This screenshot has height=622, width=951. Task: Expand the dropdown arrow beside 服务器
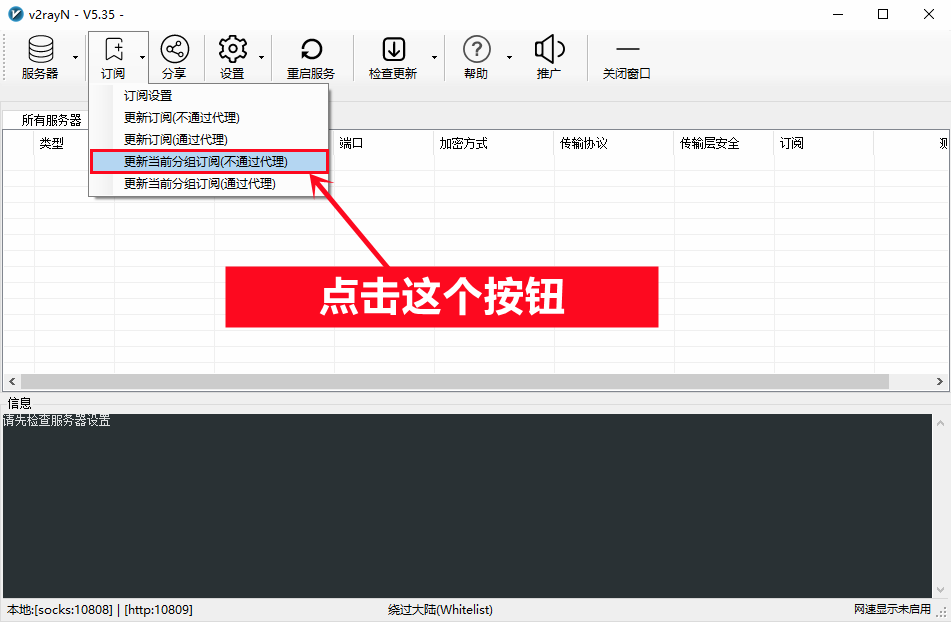pos(75,57)
